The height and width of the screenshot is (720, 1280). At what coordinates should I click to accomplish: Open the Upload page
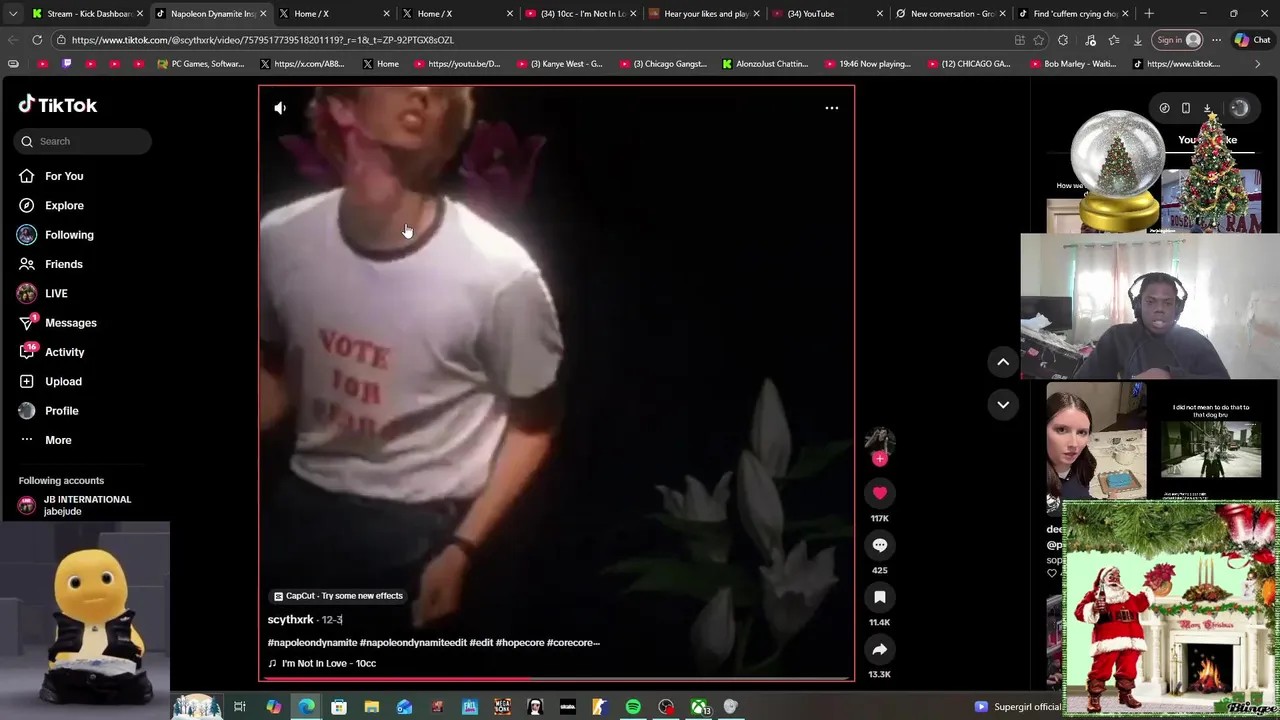pyautogui.click(x=50, y=381)
